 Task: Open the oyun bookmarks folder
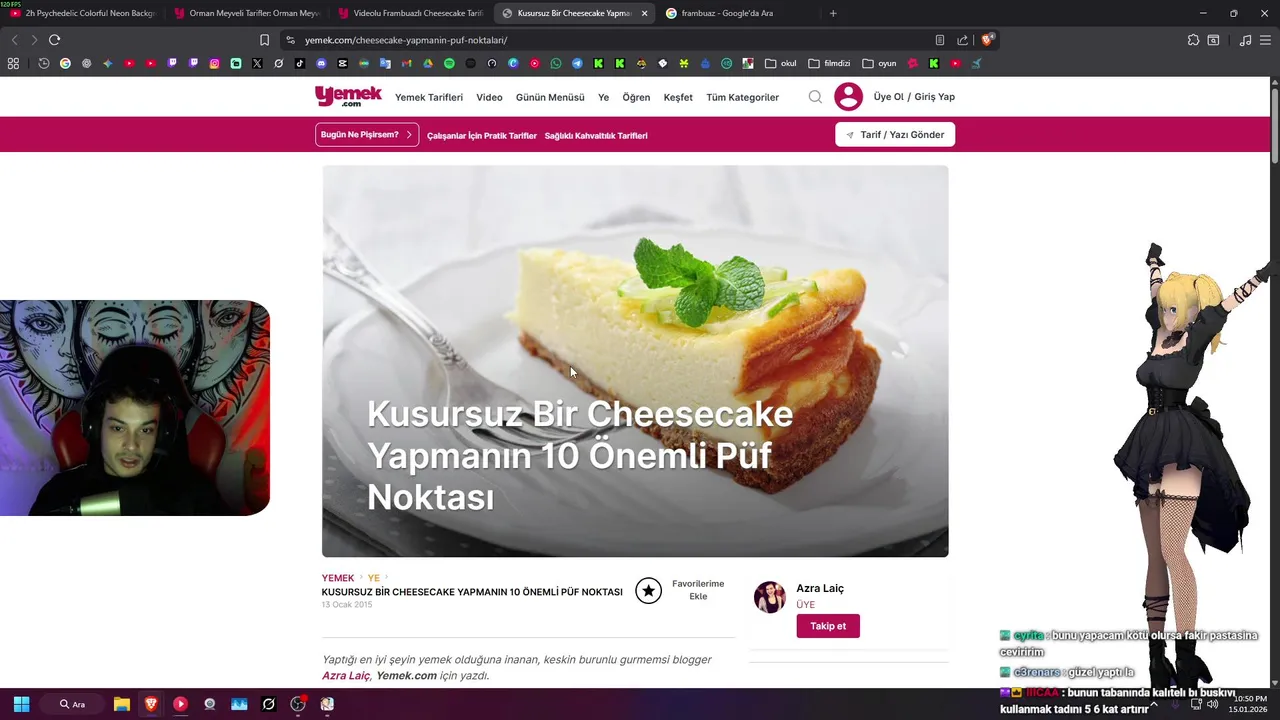[879, 63]
